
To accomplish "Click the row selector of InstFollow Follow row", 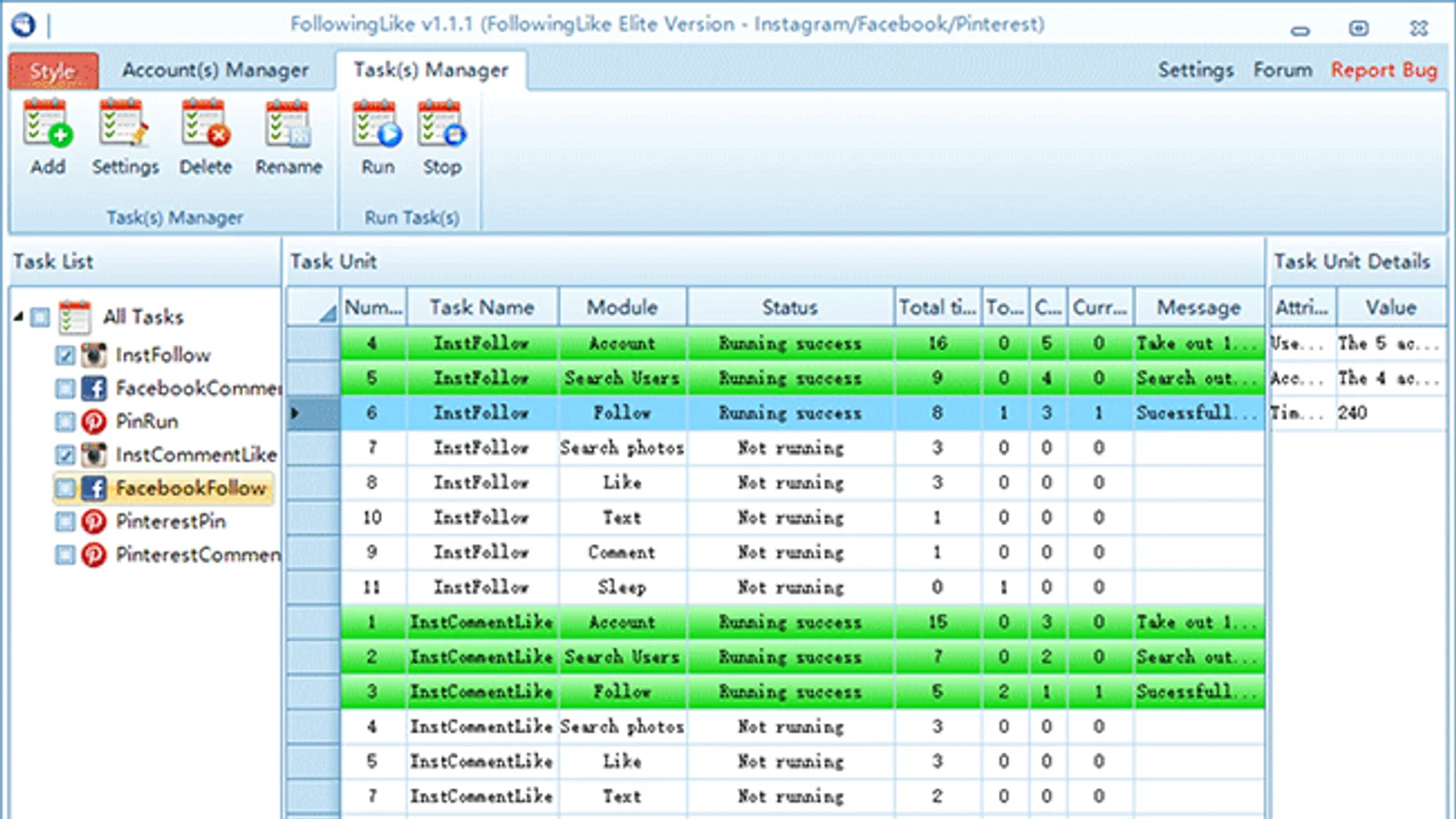I will click(x=314, y=413).
